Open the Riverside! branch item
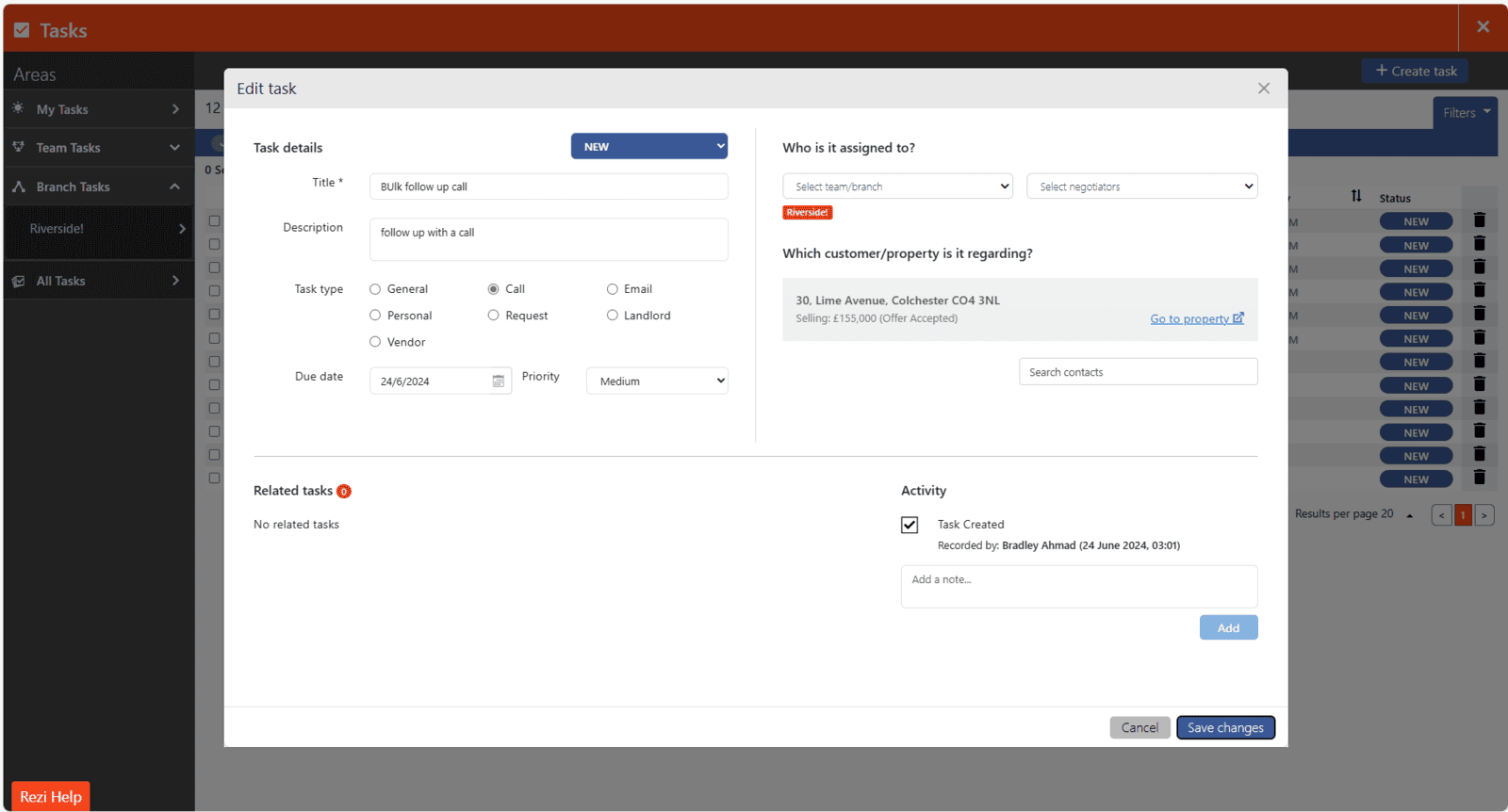Viewport: 1508px width, 812px height. (98, 229)
